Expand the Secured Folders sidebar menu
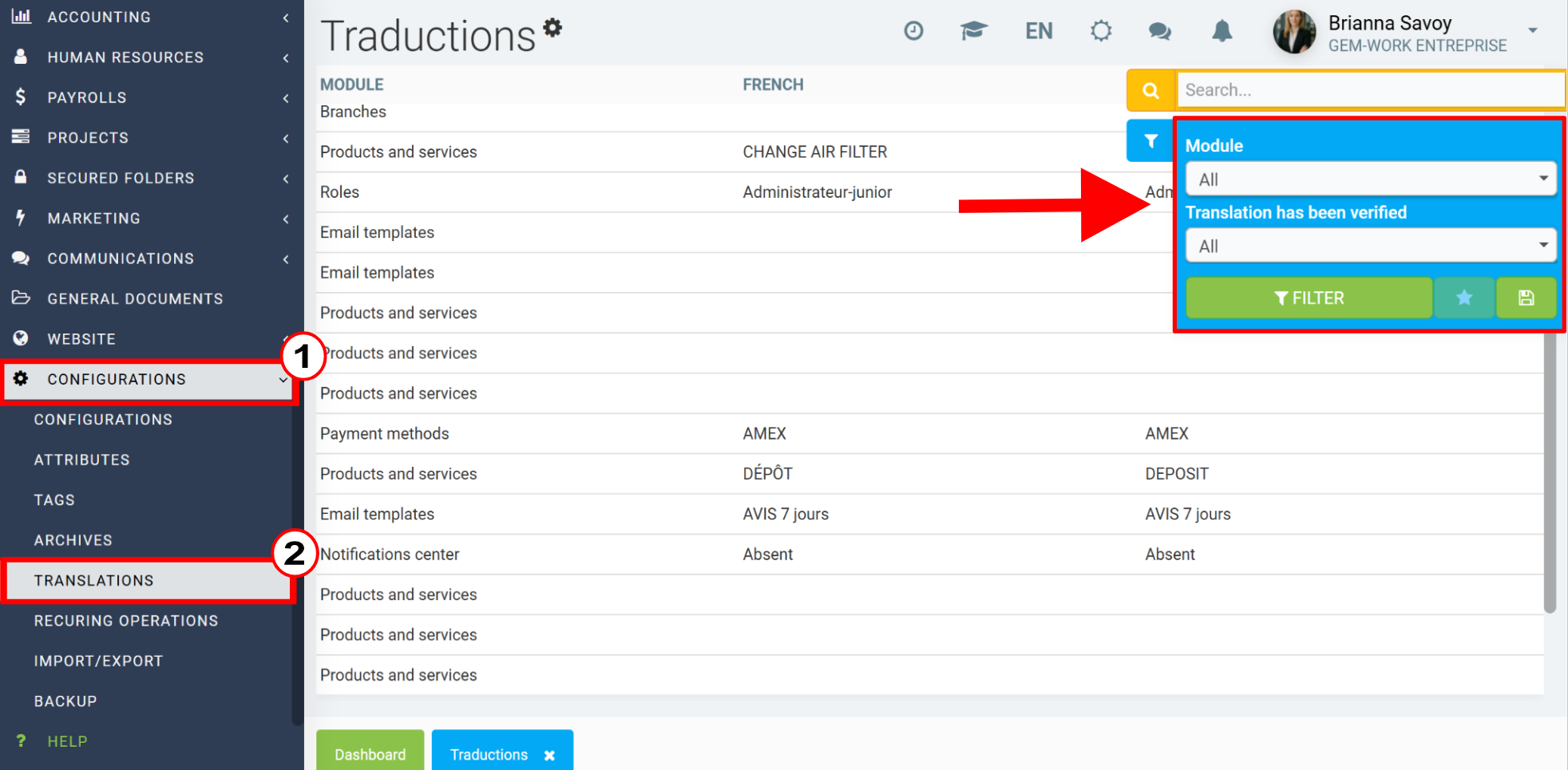The width and height of the screenshot is (1568, 770). coord(152,178)
